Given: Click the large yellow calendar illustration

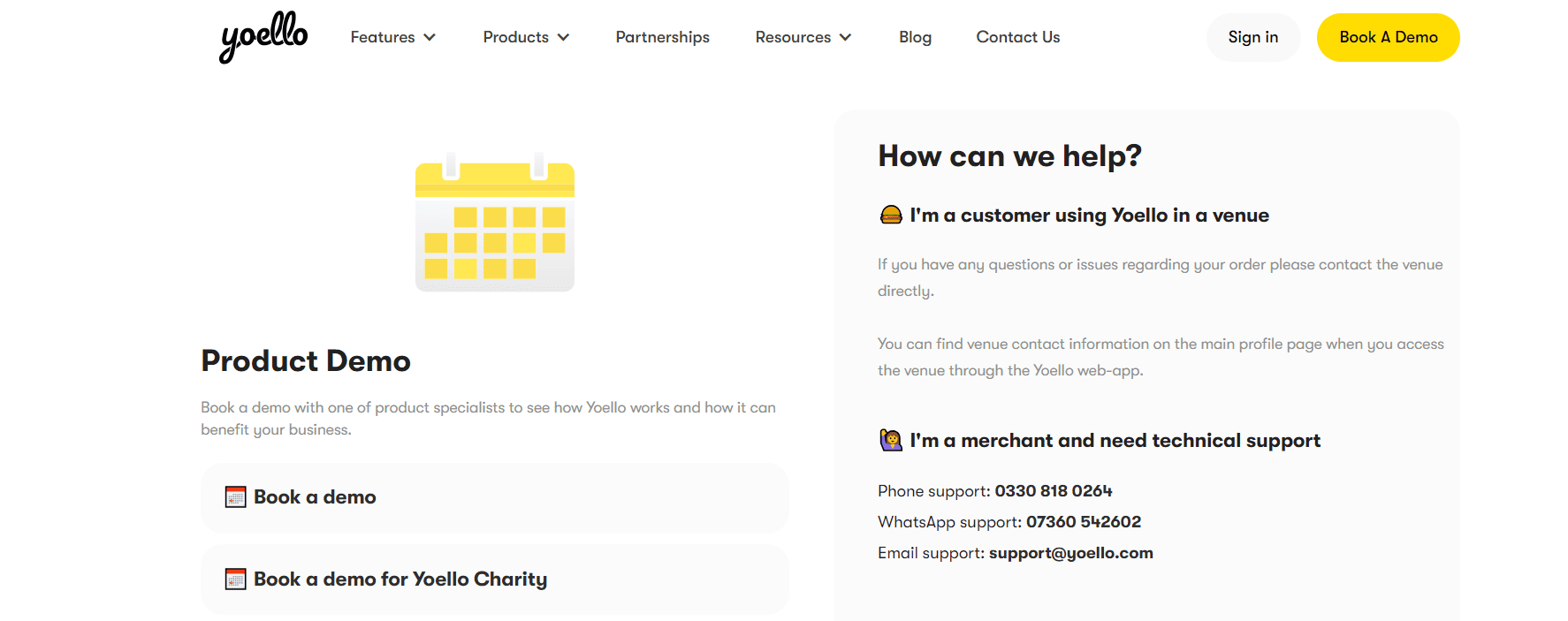Looking at the screenshot, I should (495, 222).
